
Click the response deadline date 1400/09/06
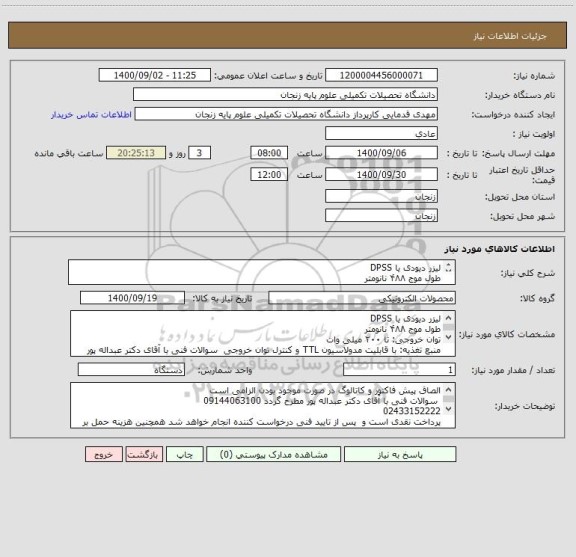pos(381,153)
